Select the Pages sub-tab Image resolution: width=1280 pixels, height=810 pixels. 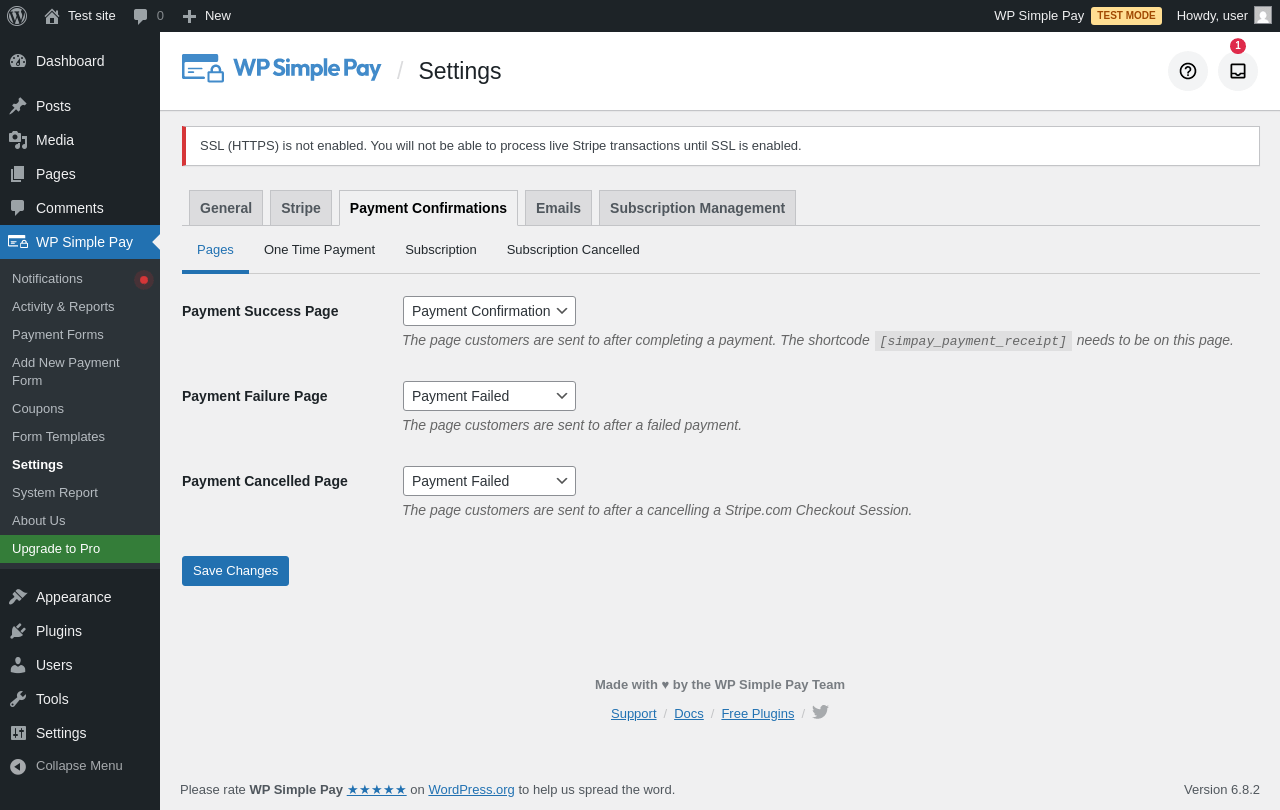coord(215,250)
